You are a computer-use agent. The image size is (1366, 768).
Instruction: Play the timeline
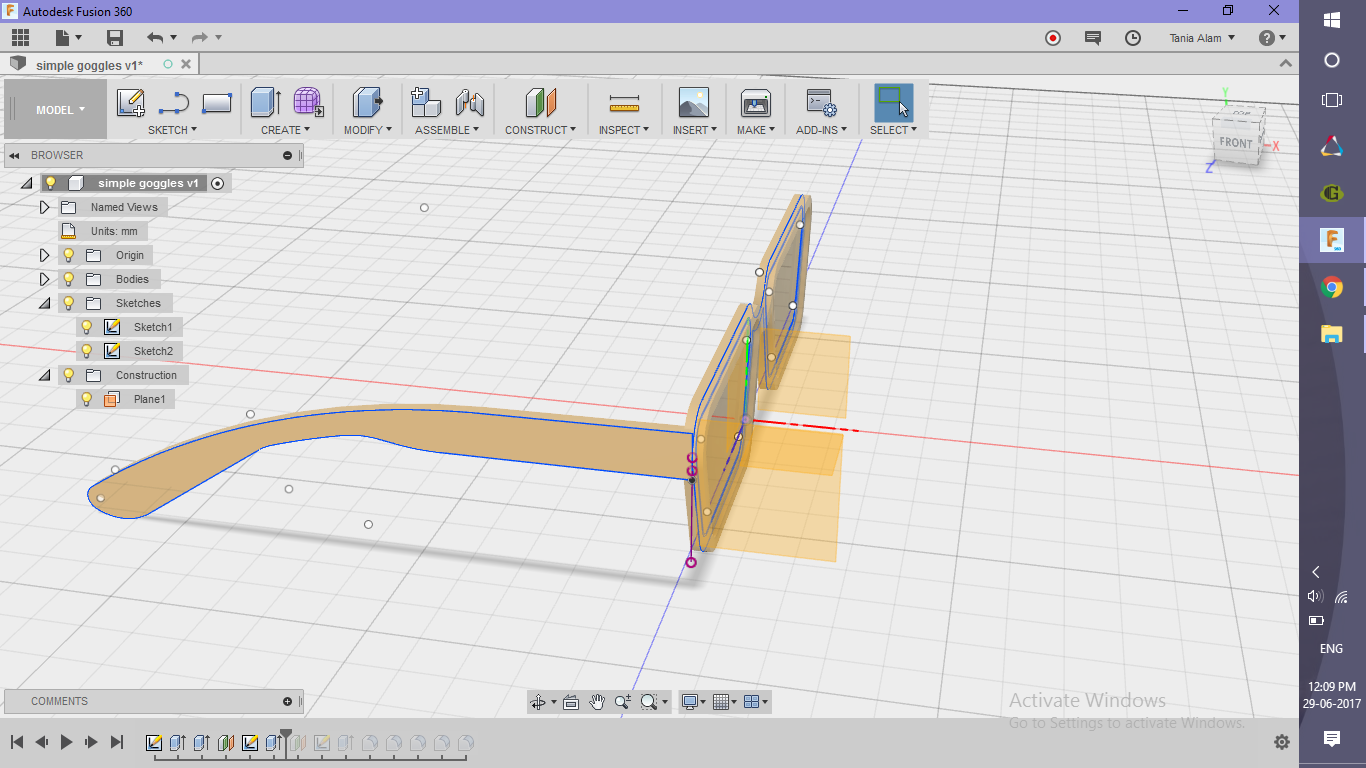pyautogui.click(x=67, y=742)
